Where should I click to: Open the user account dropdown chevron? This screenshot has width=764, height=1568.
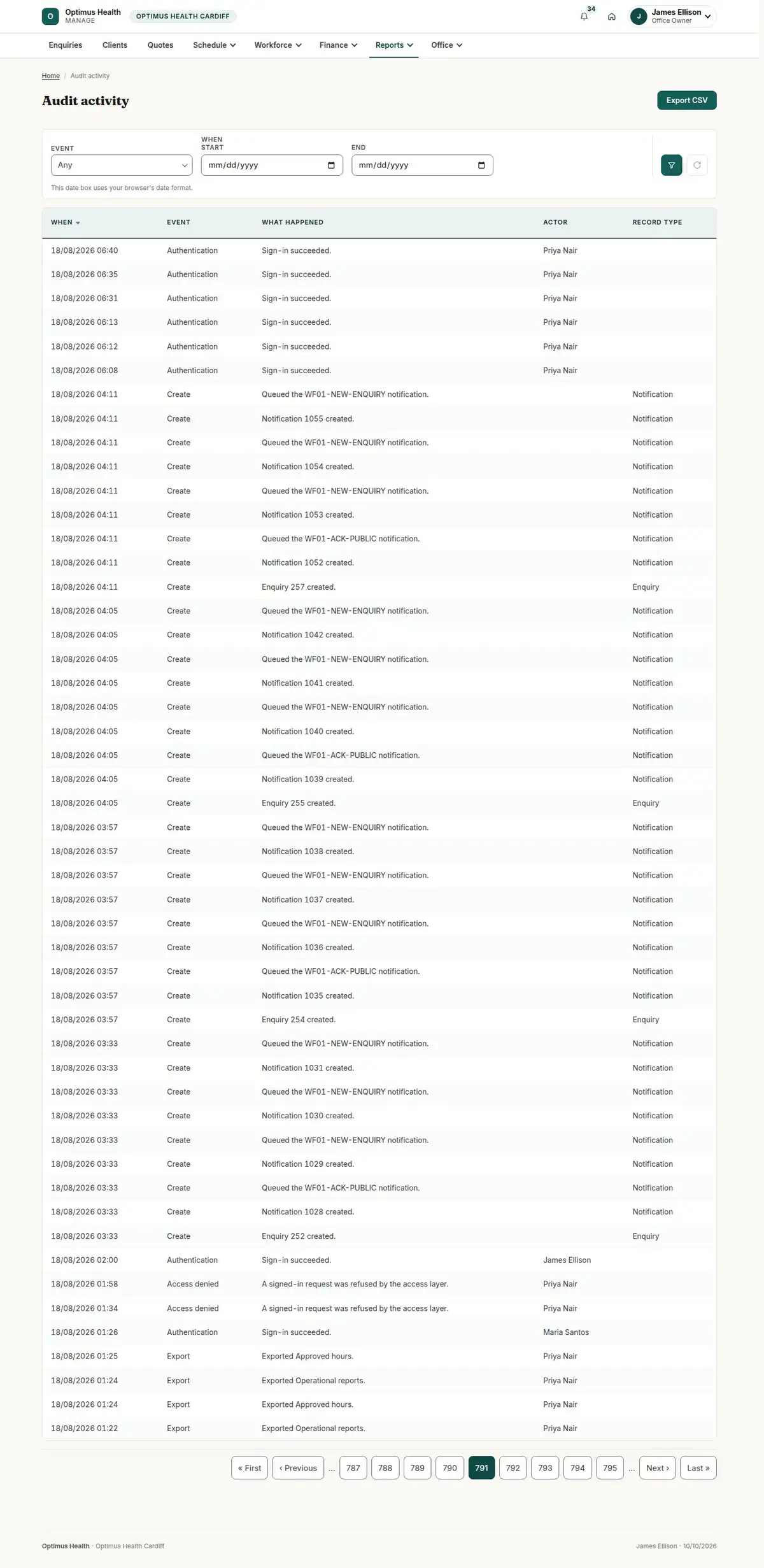point(707,17)
